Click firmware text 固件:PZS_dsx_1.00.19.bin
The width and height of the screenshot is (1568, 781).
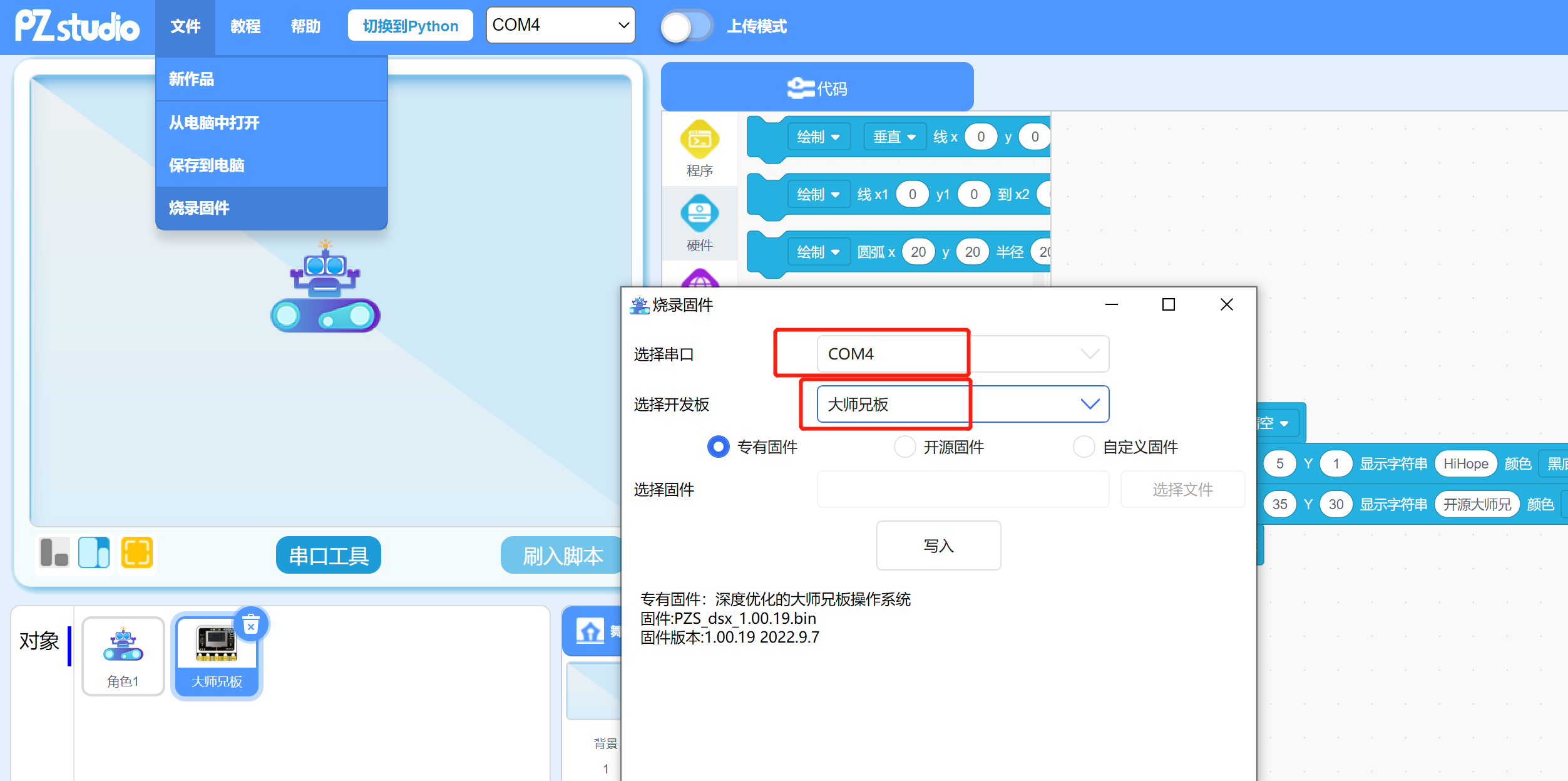click(x=728, y=619)
